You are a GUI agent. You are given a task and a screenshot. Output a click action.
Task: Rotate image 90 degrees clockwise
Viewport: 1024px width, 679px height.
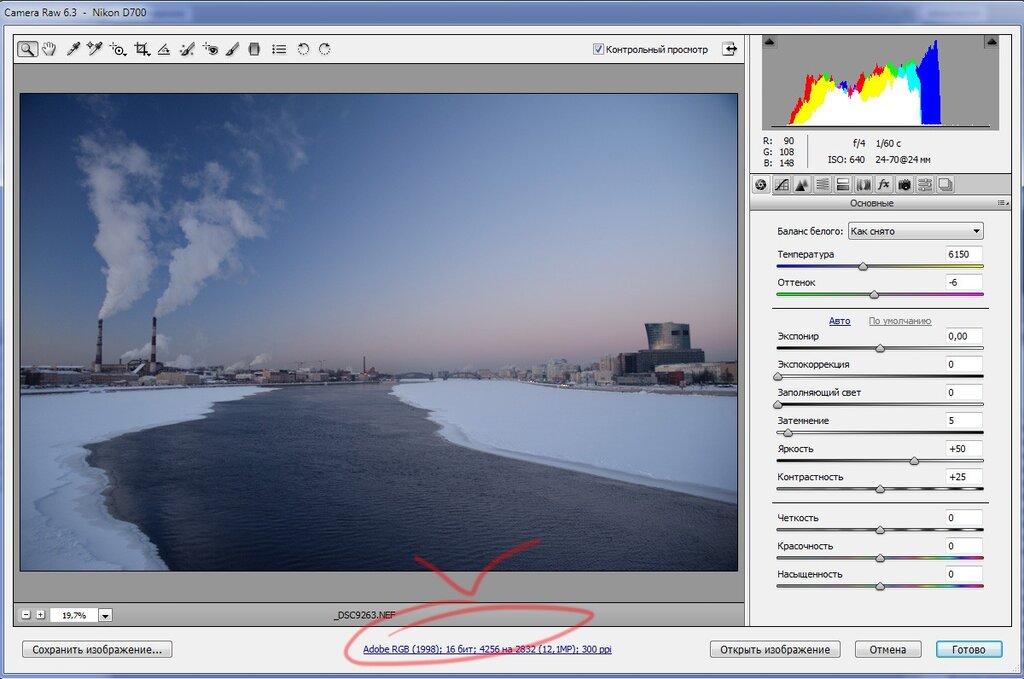tap(325, 49)
